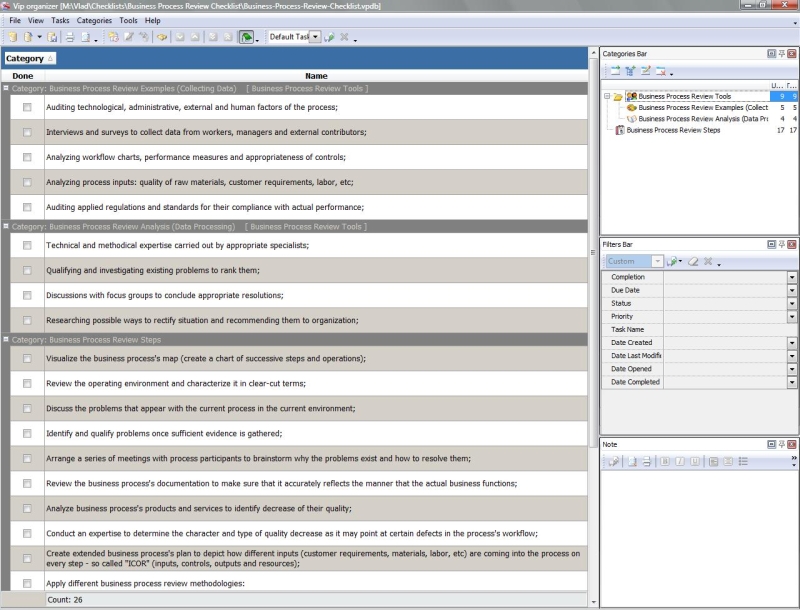
Task: Click the edit category icon in Categories Bar
Action: (x=645, y=71)
